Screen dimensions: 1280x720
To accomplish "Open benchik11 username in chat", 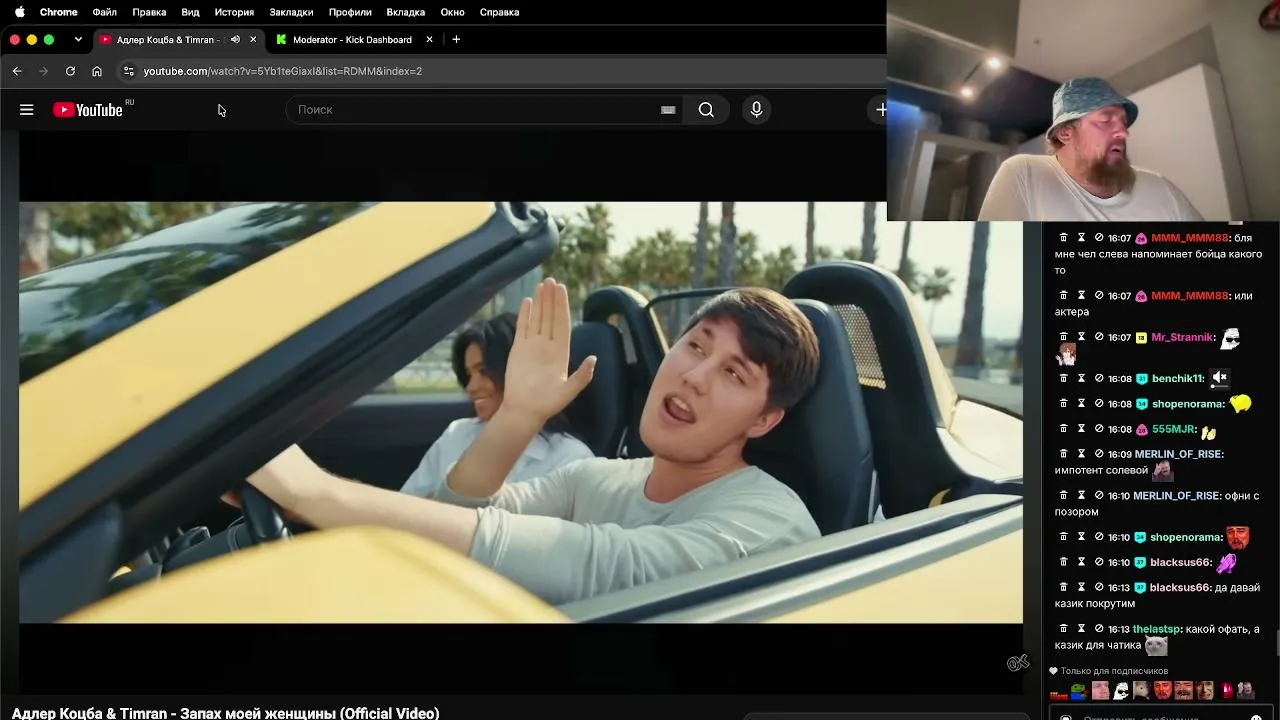I will [1177, 379].
